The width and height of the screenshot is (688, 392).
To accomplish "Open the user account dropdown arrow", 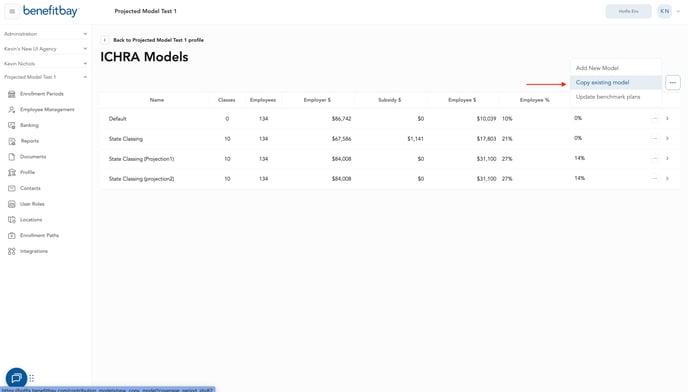I will (x=678, y=11).
